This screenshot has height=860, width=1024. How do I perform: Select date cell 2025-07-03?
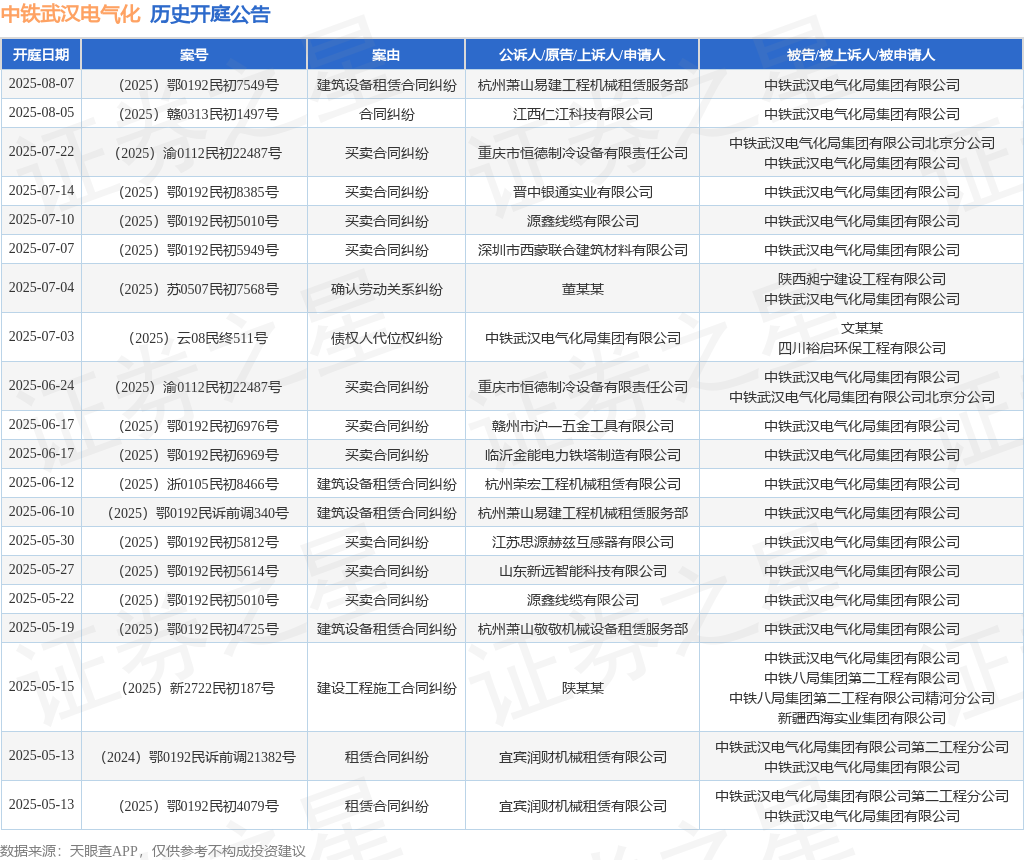click(41, 336)
